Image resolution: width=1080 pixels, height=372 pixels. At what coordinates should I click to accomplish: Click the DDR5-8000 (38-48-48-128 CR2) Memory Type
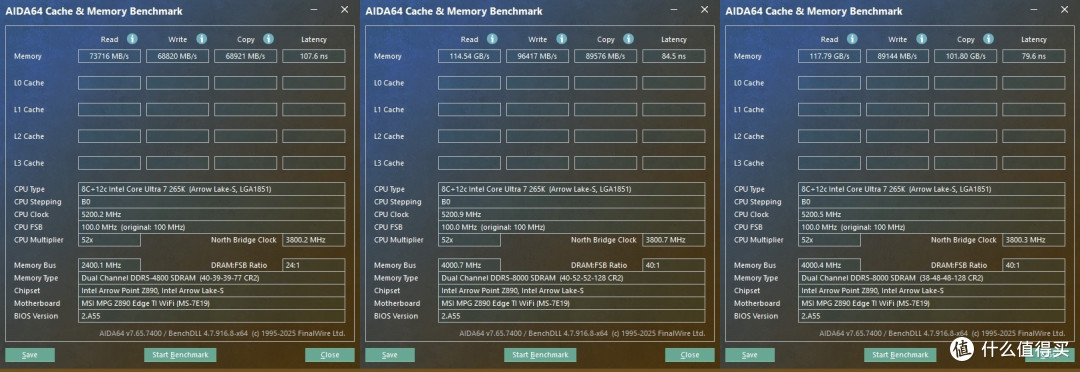tap(932, 278)
